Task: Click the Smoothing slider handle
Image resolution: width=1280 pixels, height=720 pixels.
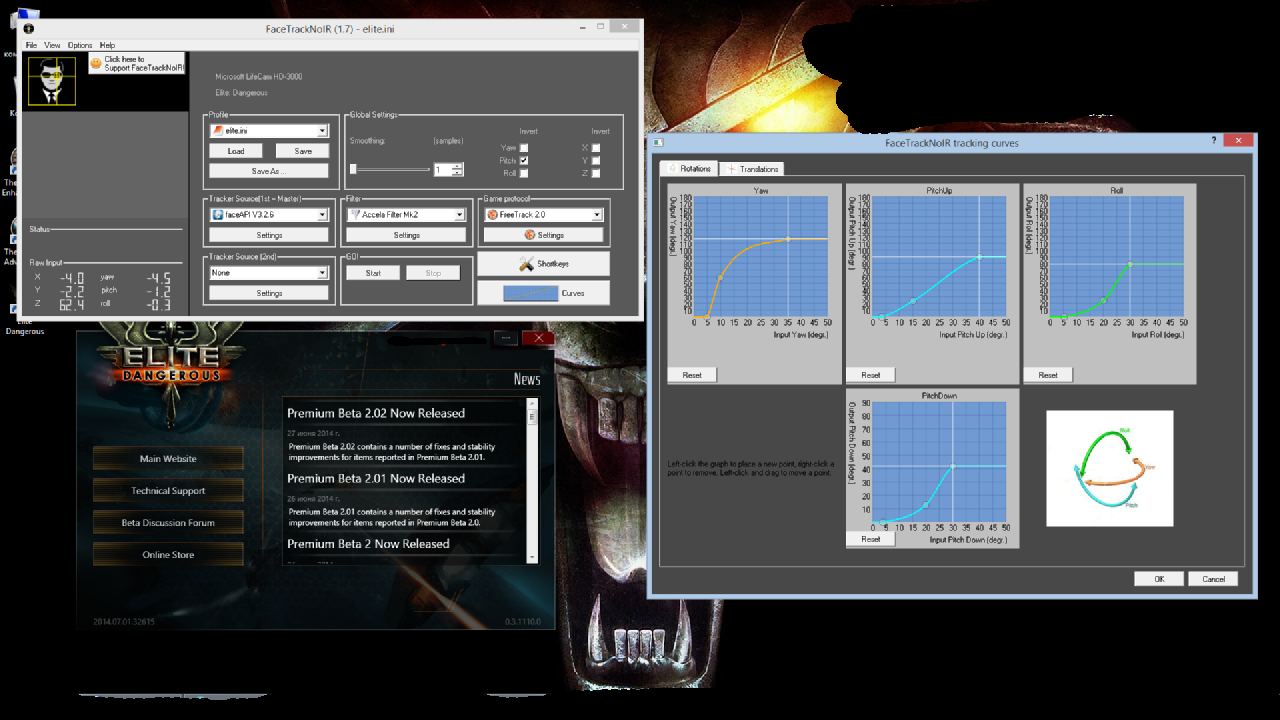Action: coord(353,169)
